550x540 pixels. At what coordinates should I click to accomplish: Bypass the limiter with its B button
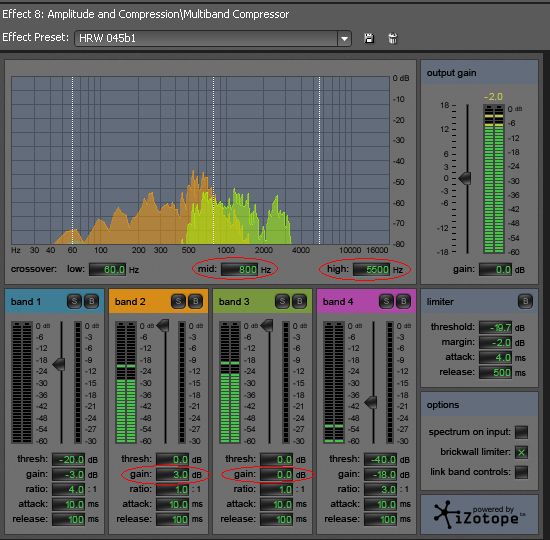tap(525, 301)
